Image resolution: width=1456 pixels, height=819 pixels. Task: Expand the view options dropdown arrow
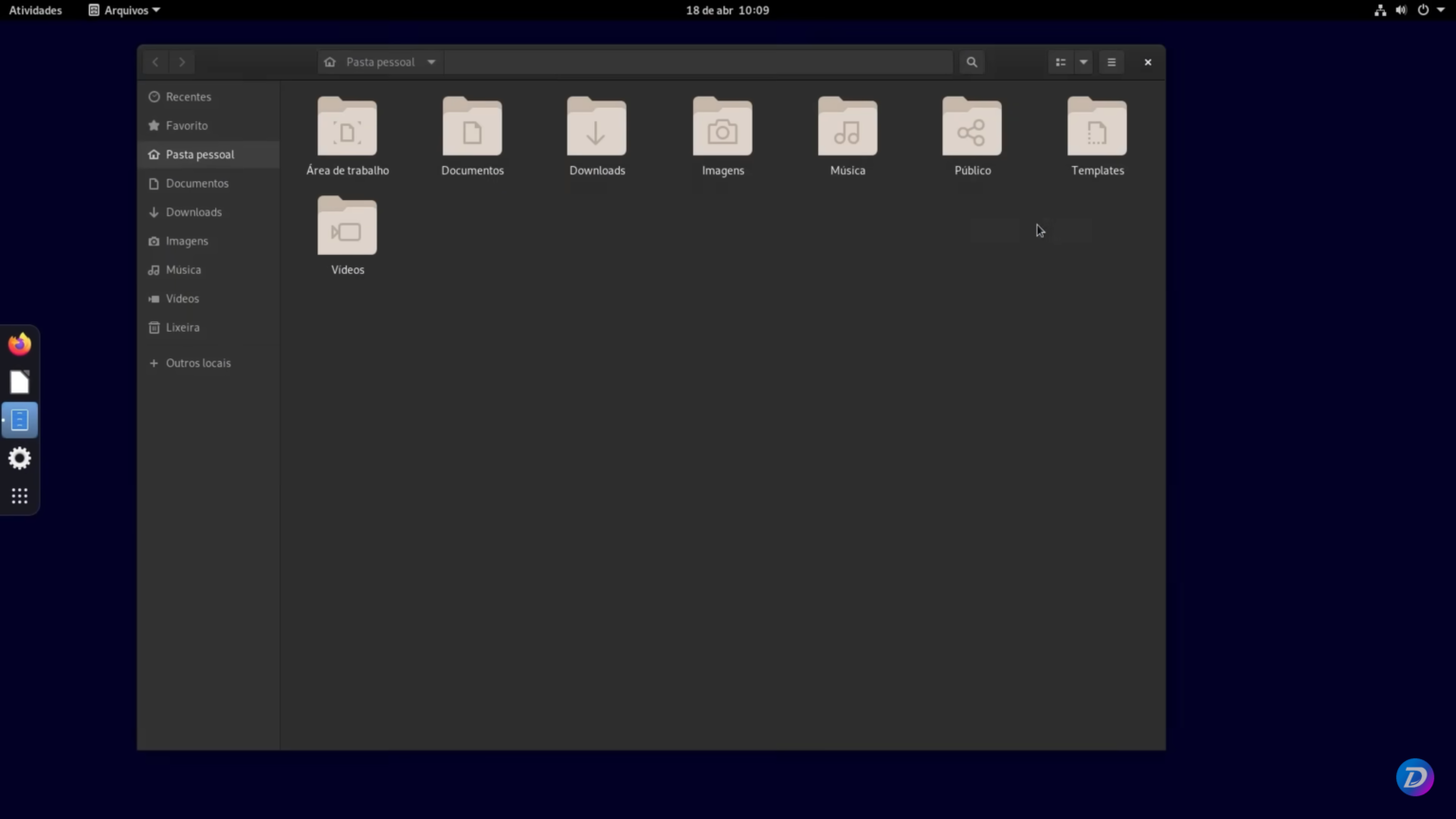pos(1083,62)
